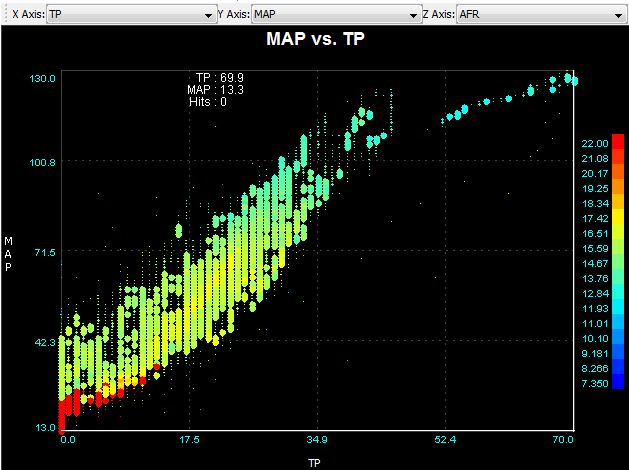Click the 7.350 legend value
Viewport: 629px width, 470px height.
coord(595,383)
